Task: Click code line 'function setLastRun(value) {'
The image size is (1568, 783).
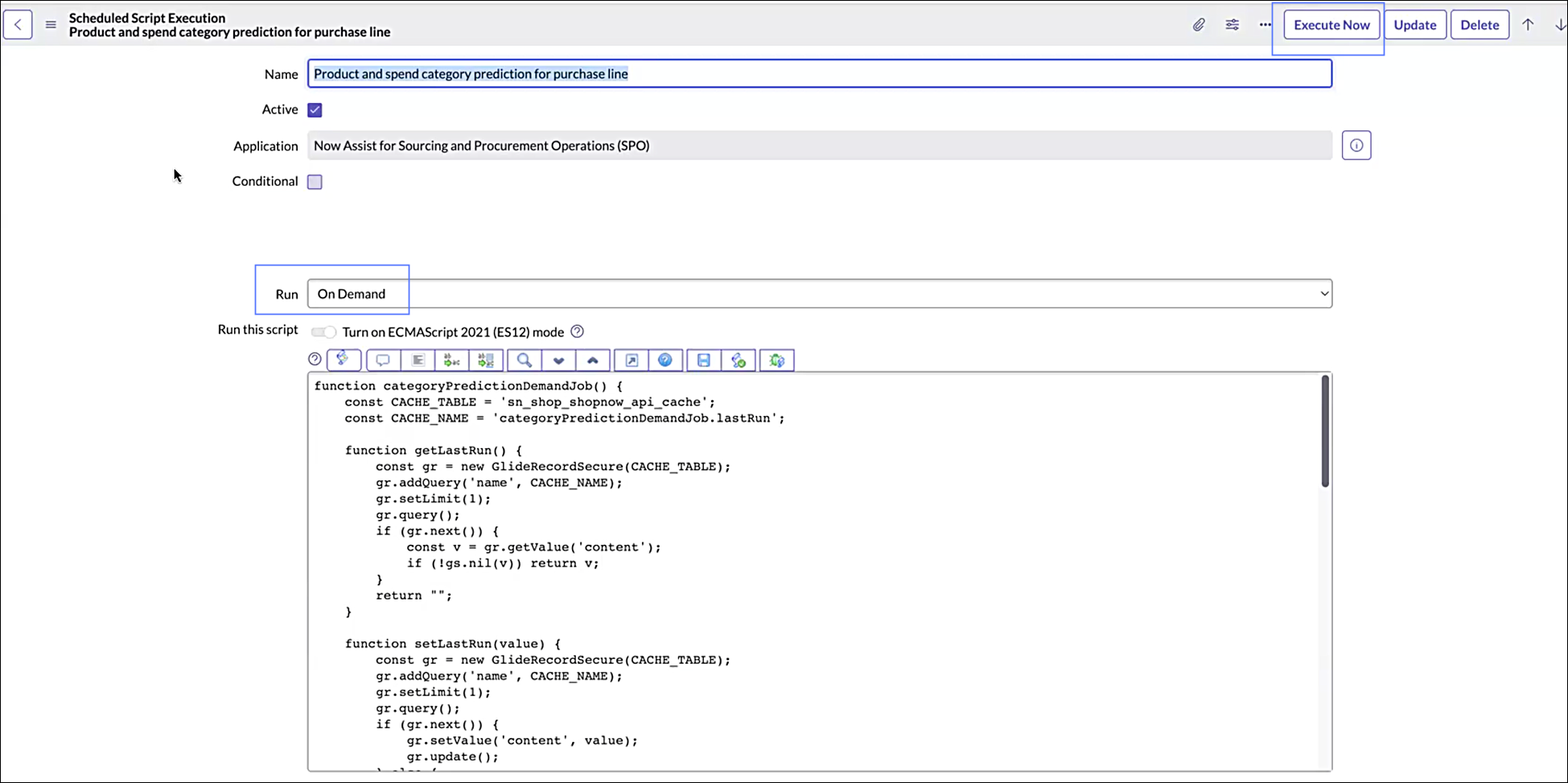Action: 453,644
